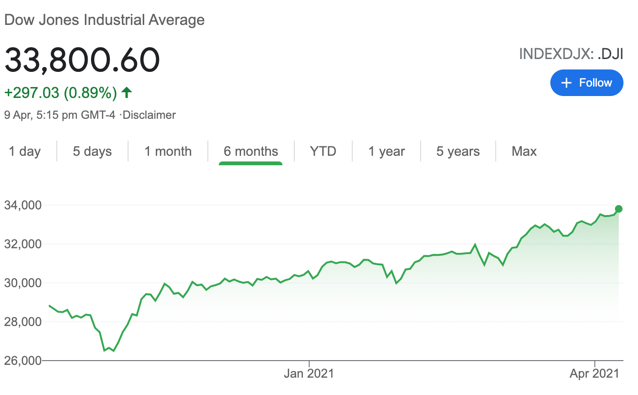The width and height of the screenshot is (638, 395).
Task: Switch to the 1 year view
Action: point(387,151)
